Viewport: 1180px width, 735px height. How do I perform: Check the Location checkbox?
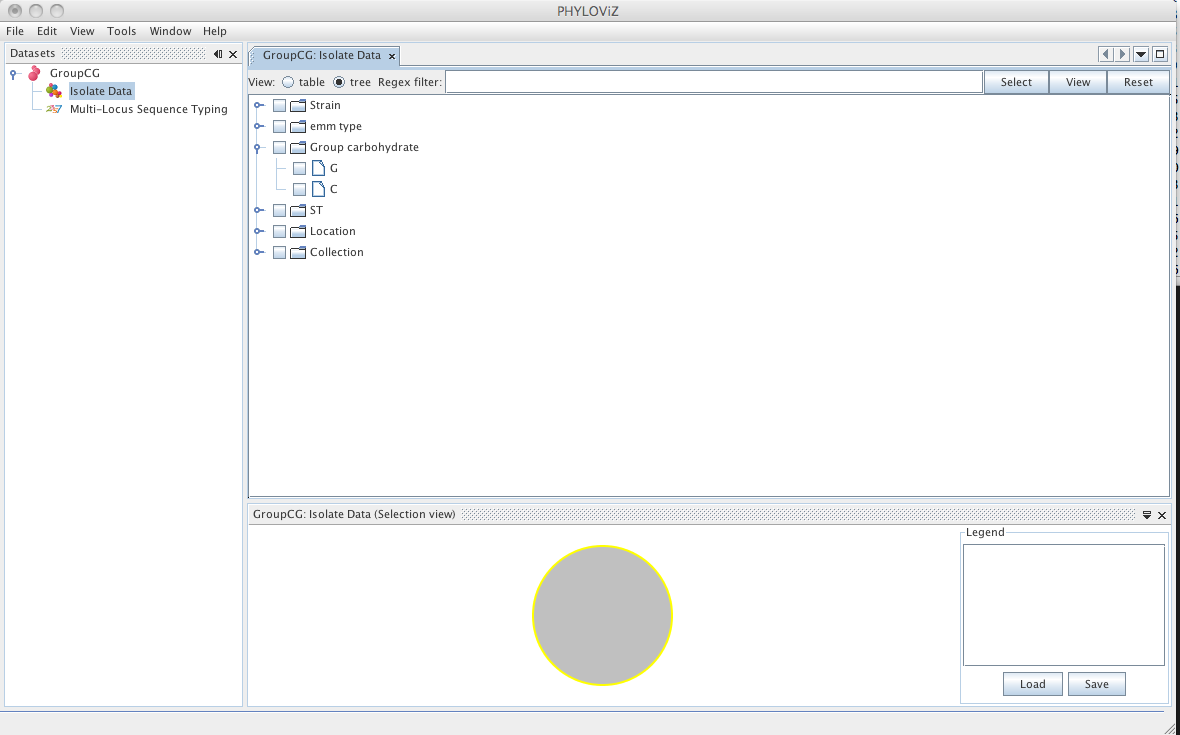pos(279,232)
